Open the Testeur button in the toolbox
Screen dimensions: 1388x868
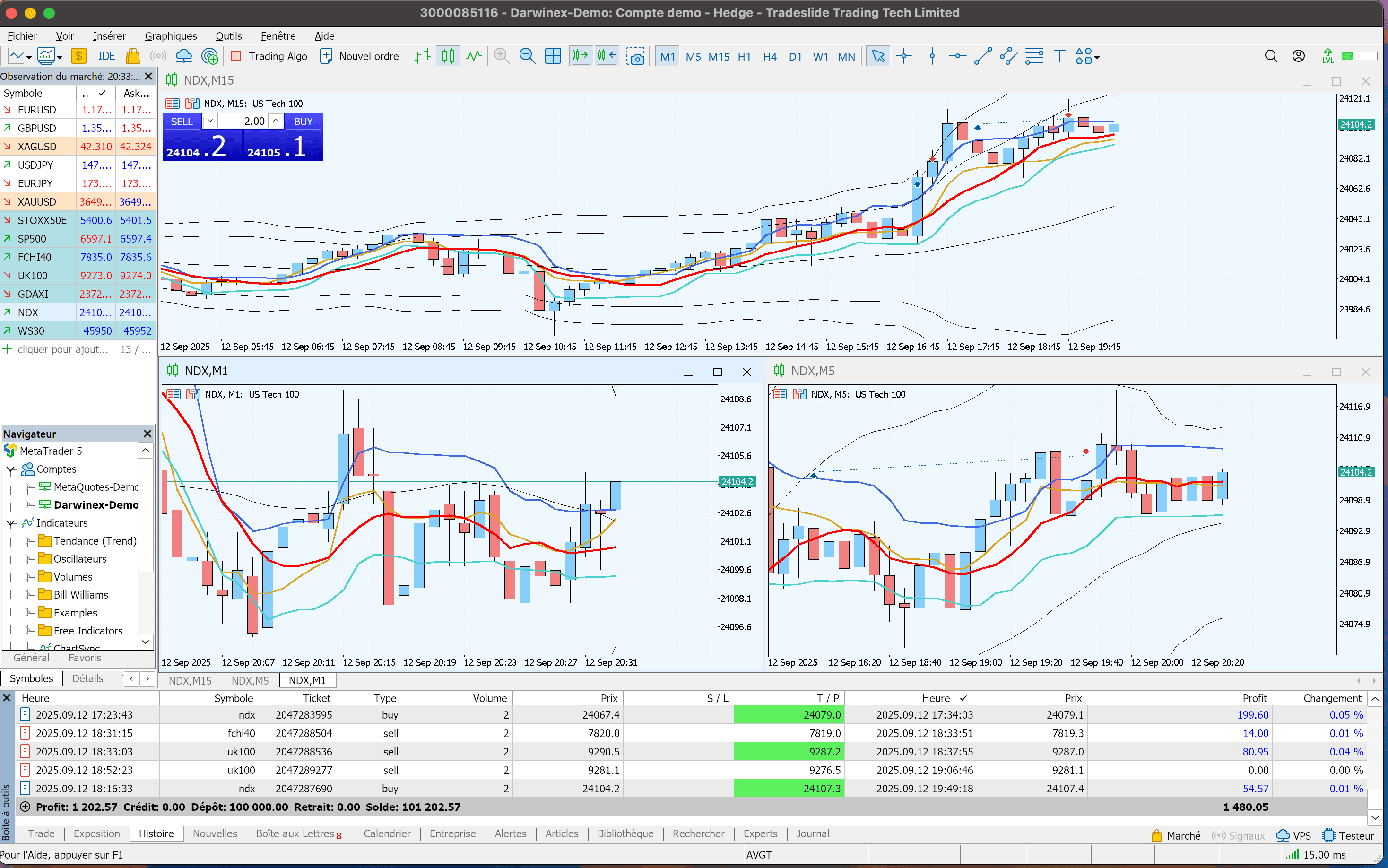coord(1348,836)
